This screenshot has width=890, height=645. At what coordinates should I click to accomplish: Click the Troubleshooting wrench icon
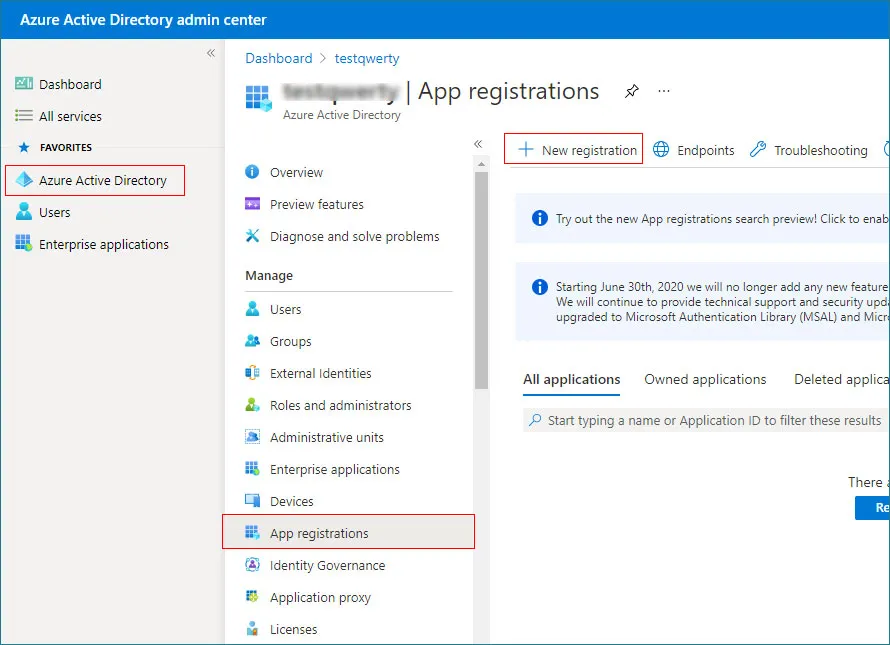(758, 149)
